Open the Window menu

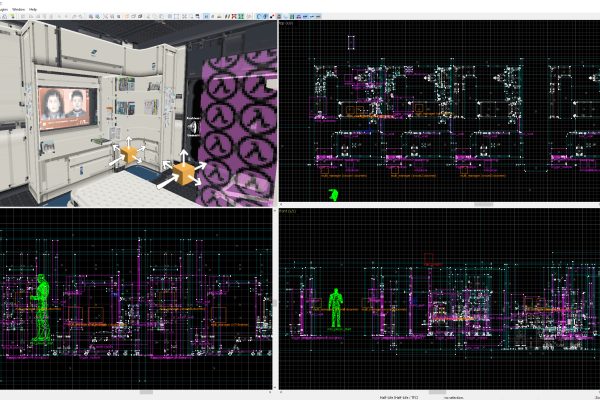click(18, 9)
